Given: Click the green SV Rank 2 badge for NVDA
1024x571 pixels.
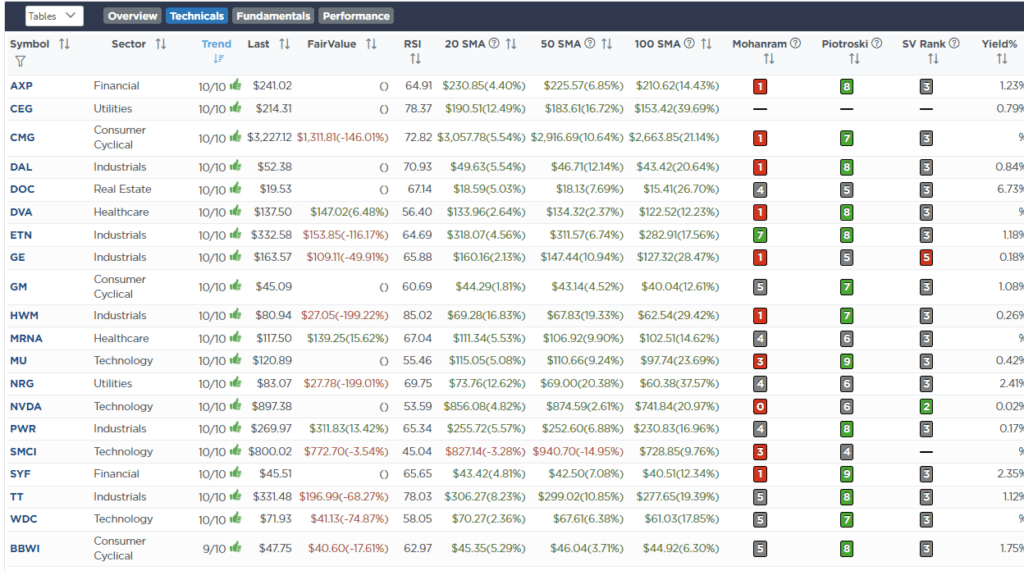Looking at the screenshot, I should 926,406.
